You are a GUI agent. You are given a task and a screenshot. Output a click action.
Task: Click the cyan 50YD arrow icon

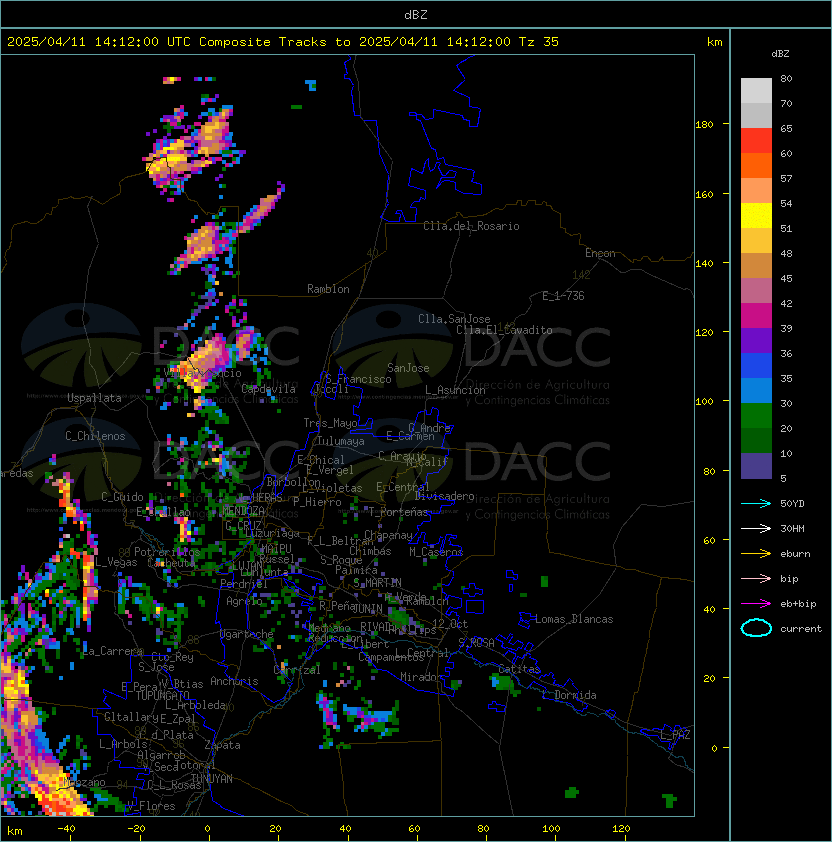(756, 503)
